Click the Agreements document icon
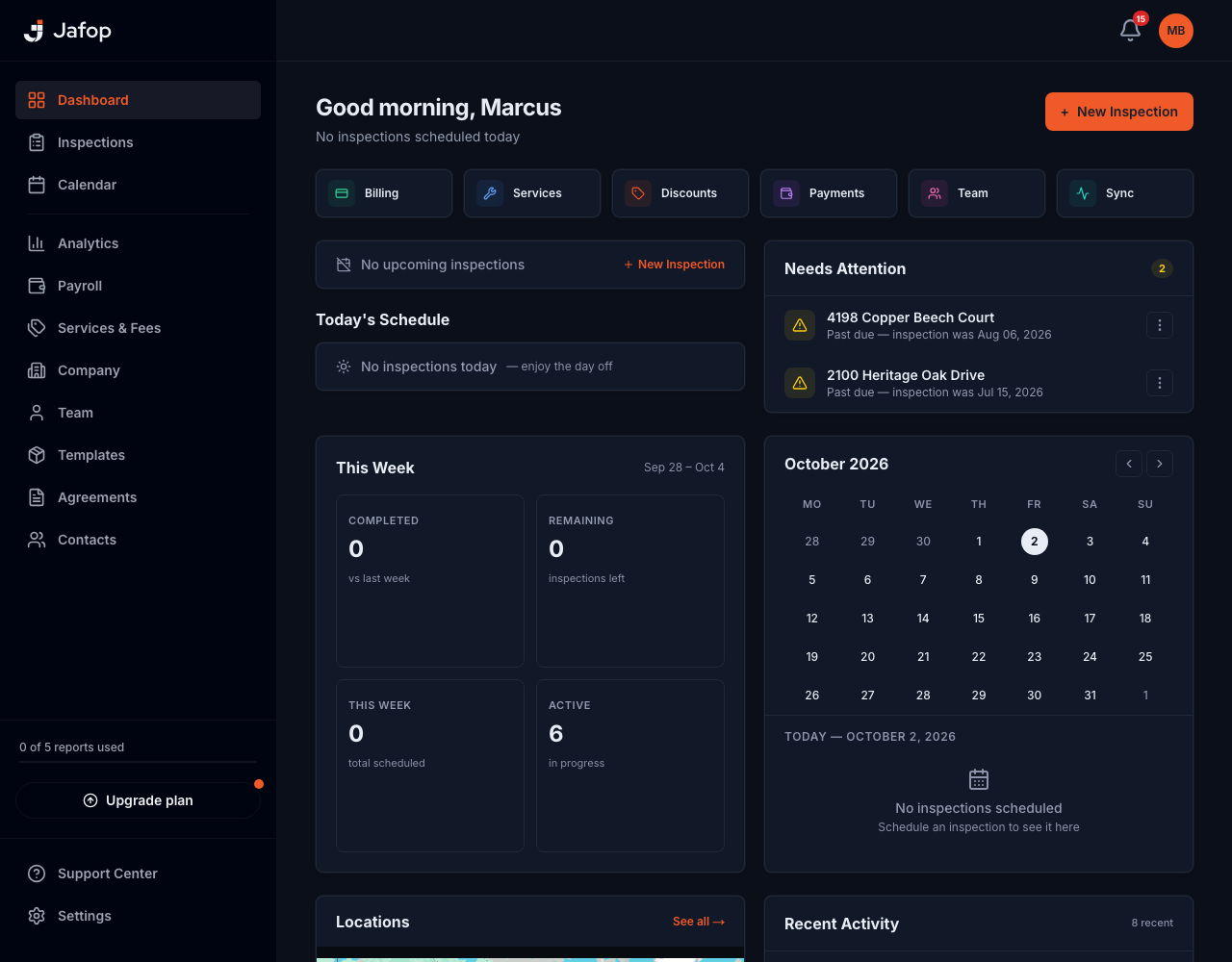This screenshot has width=1232, height=962. 37,497
